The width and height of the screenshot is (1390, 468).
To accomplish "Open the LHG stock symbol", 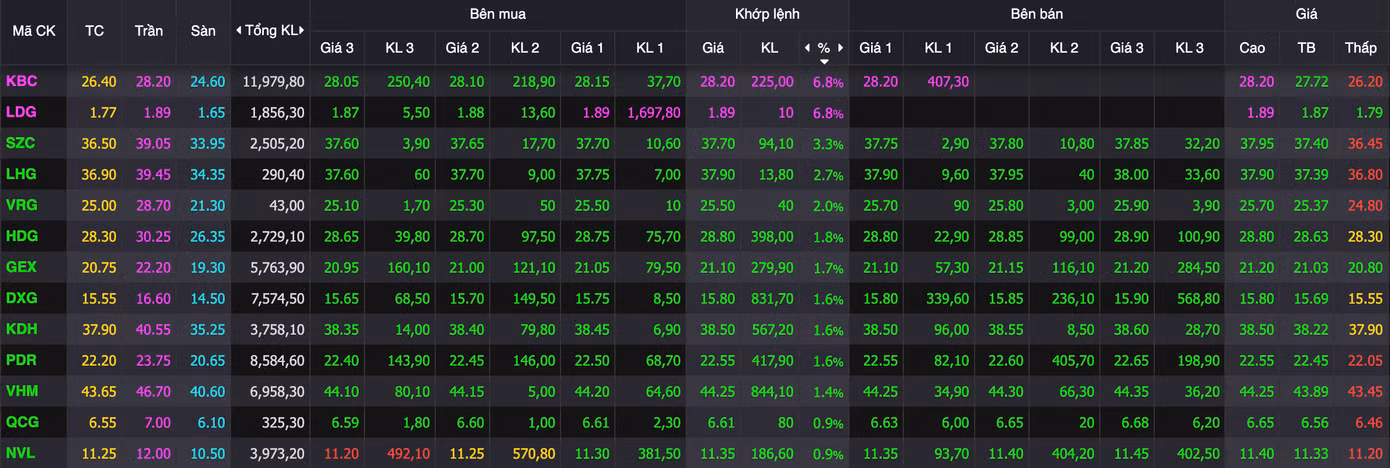I will pyautogui.click(x=21, y=174).
